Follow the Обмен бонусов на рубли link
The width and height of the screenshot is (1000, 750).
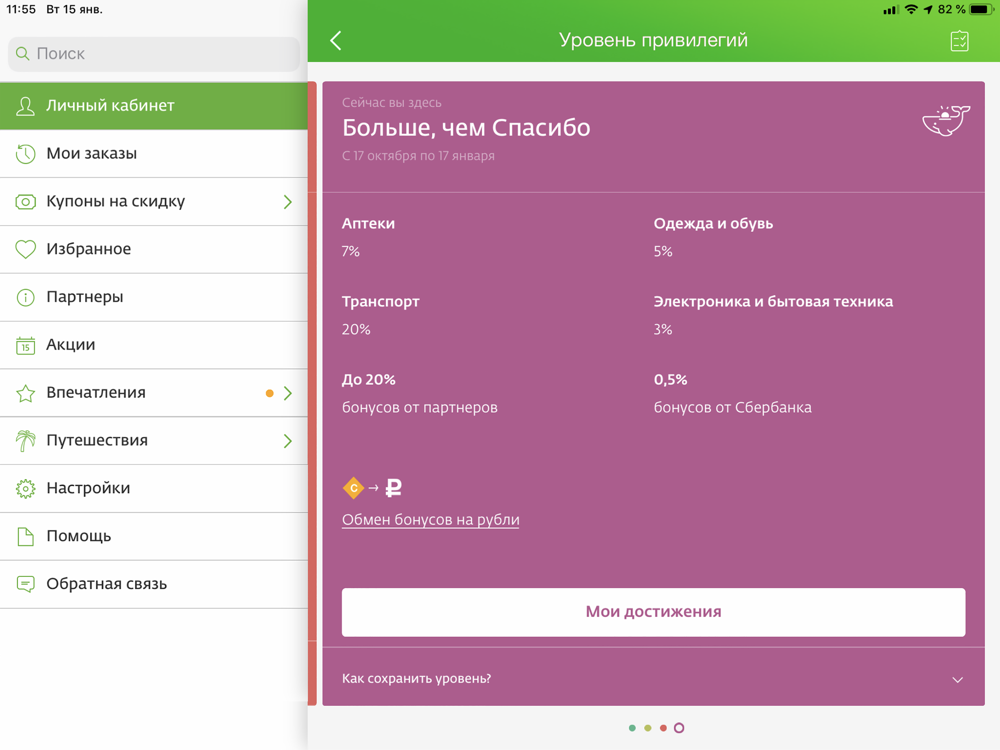[430, 520]
